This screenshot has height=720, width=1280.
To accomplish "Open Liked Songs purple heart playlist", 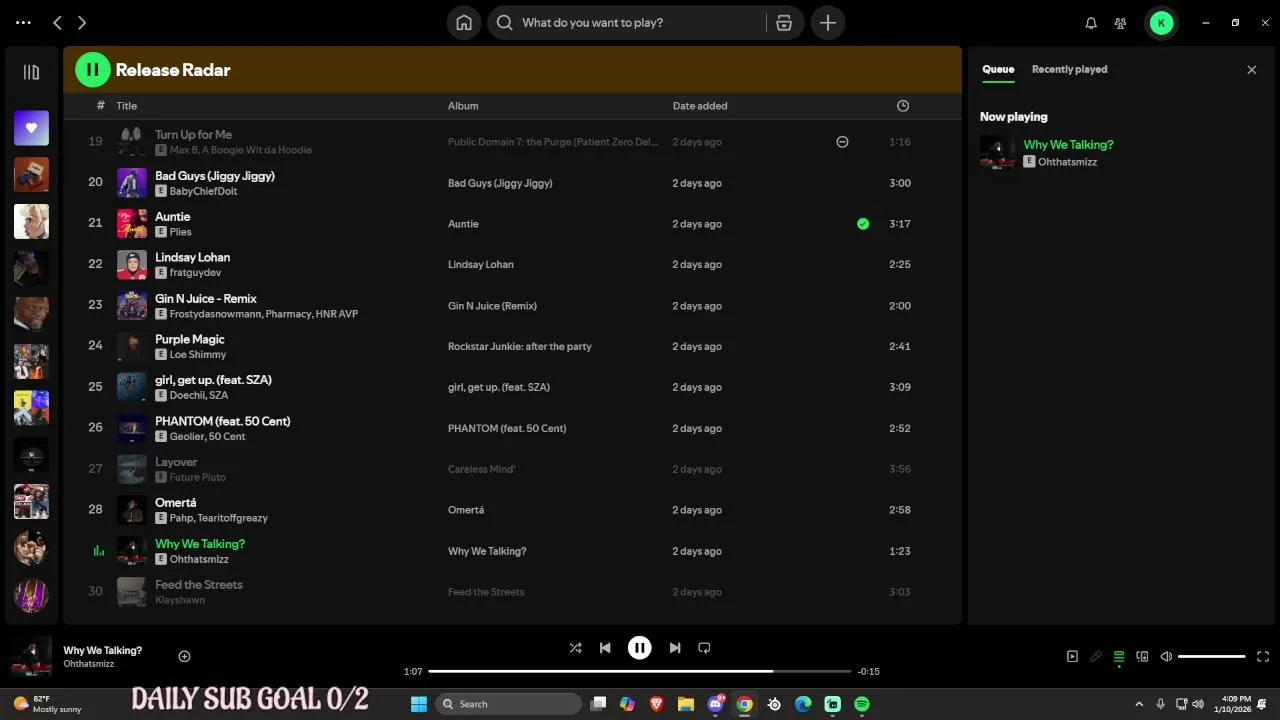I will coord(31,128).
